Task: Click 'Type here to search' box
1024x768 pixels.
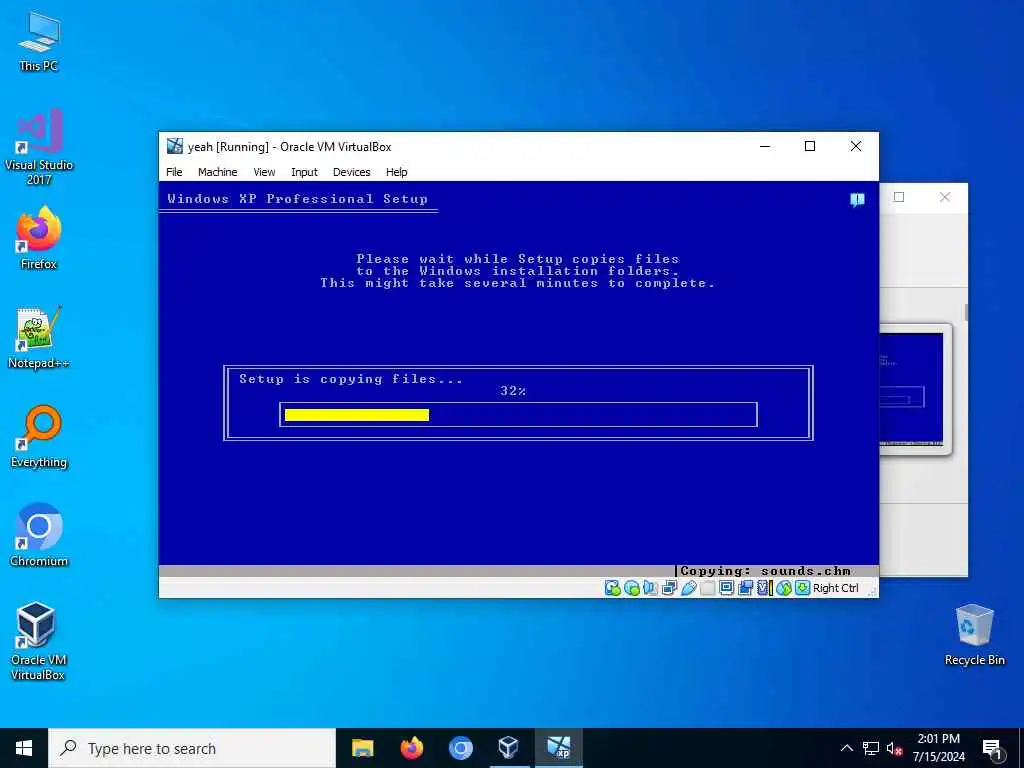Action: click(192, 748)
